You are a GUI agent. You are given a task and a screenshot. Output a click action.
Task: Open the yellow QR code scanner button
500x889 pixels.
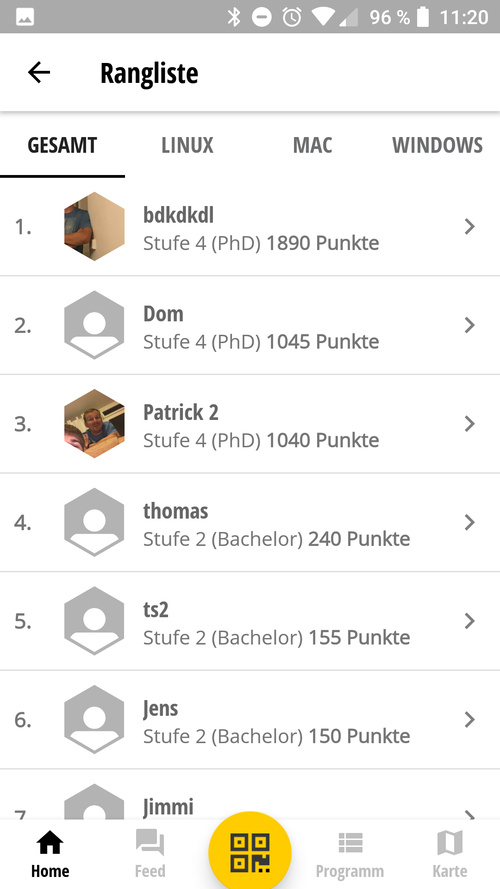pyautogui.click(x=250, y=852)
